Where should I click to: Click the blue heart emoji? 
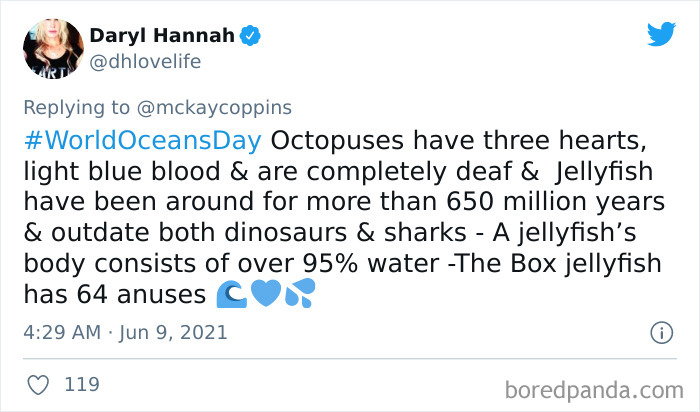tap(266, 293)
